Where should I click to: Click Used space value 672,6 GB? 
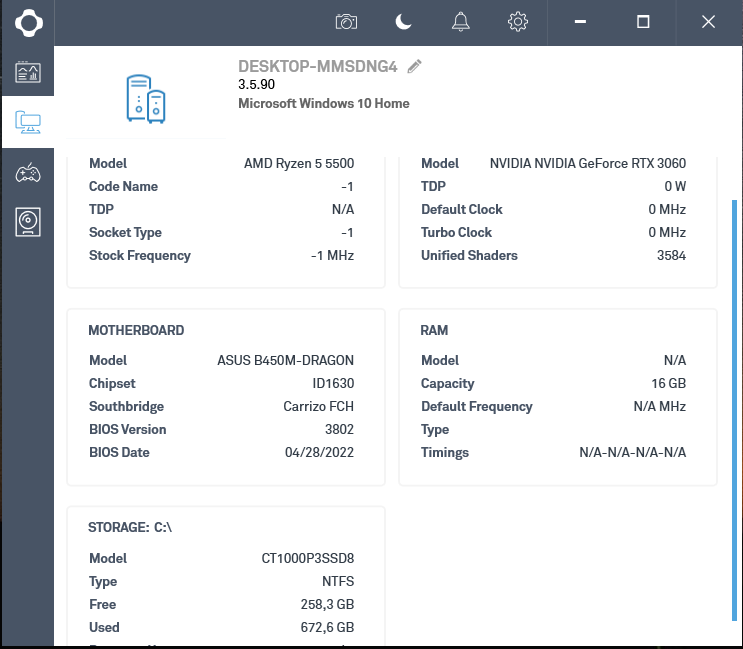[327, 627]
